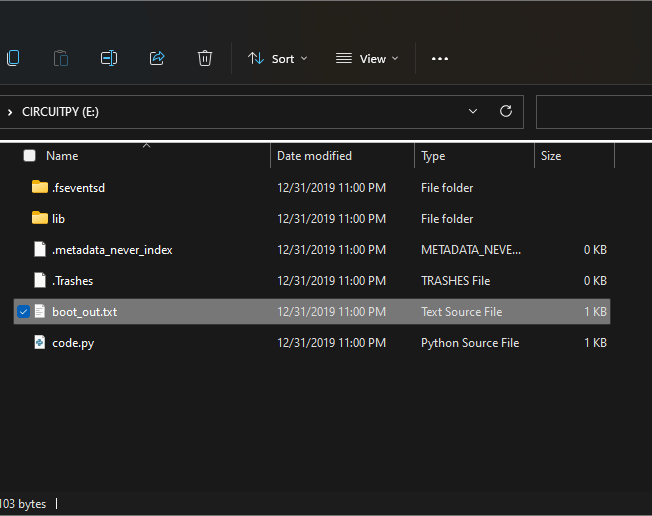Click the Delete trash can icon
The height and width of the screenshot is (516, 652).
[x=205, y=58]
